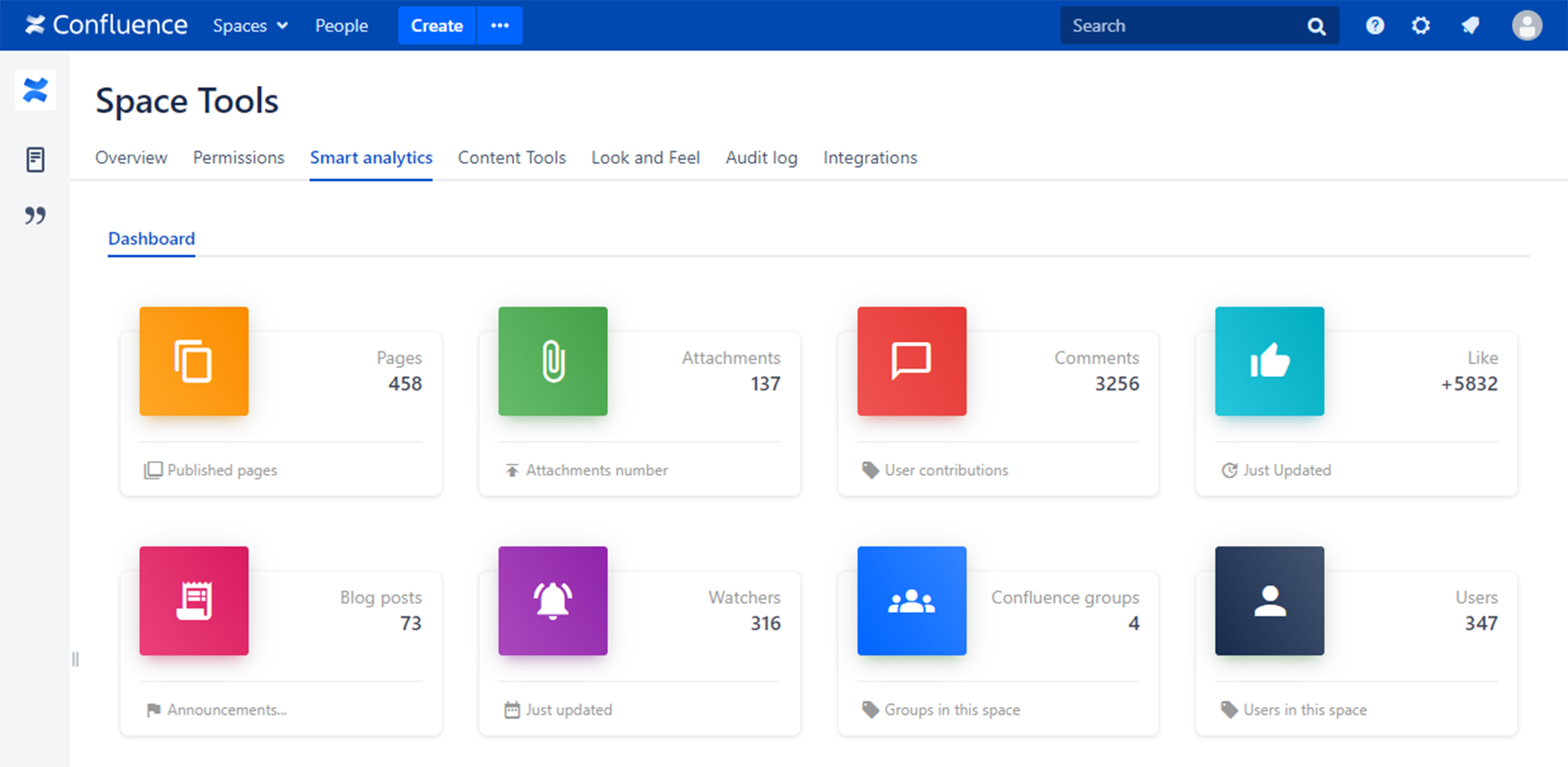Click the tag icon by Groups in this space
Image resolution: width=1568 pixels, height=767 pixels.
[x=870, y=710]
